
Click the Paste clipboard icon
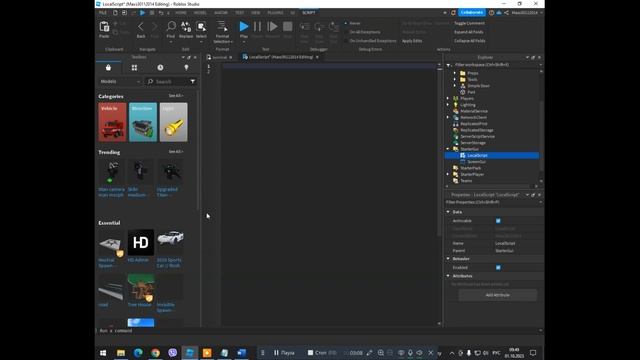104,27
